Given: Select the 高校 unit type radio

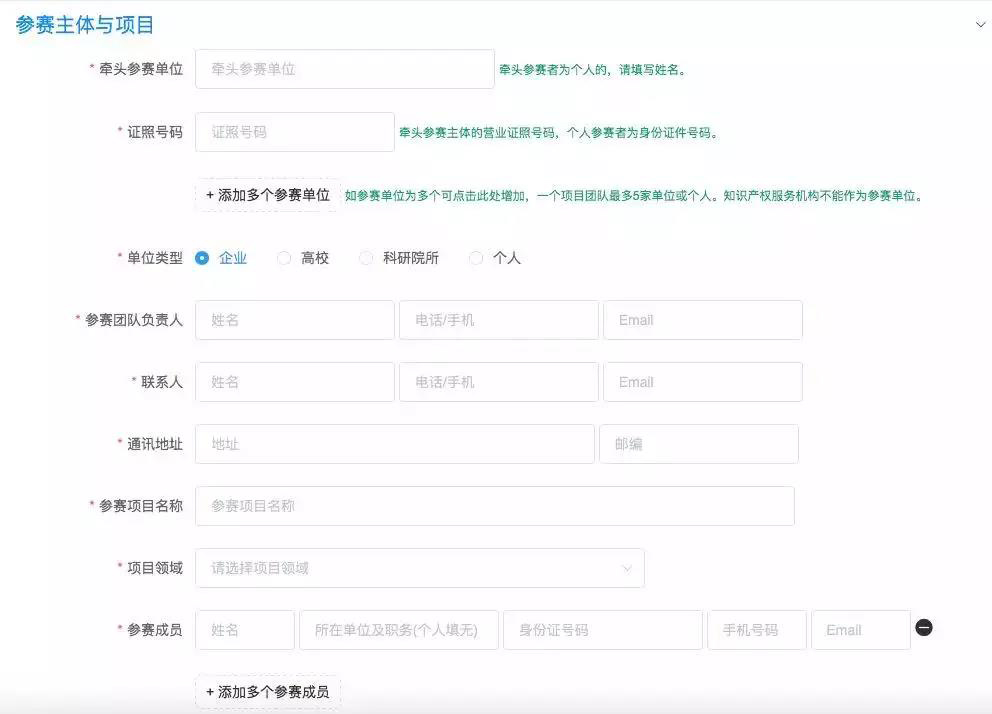Looking at the screenshot, I should pos(284,258).
